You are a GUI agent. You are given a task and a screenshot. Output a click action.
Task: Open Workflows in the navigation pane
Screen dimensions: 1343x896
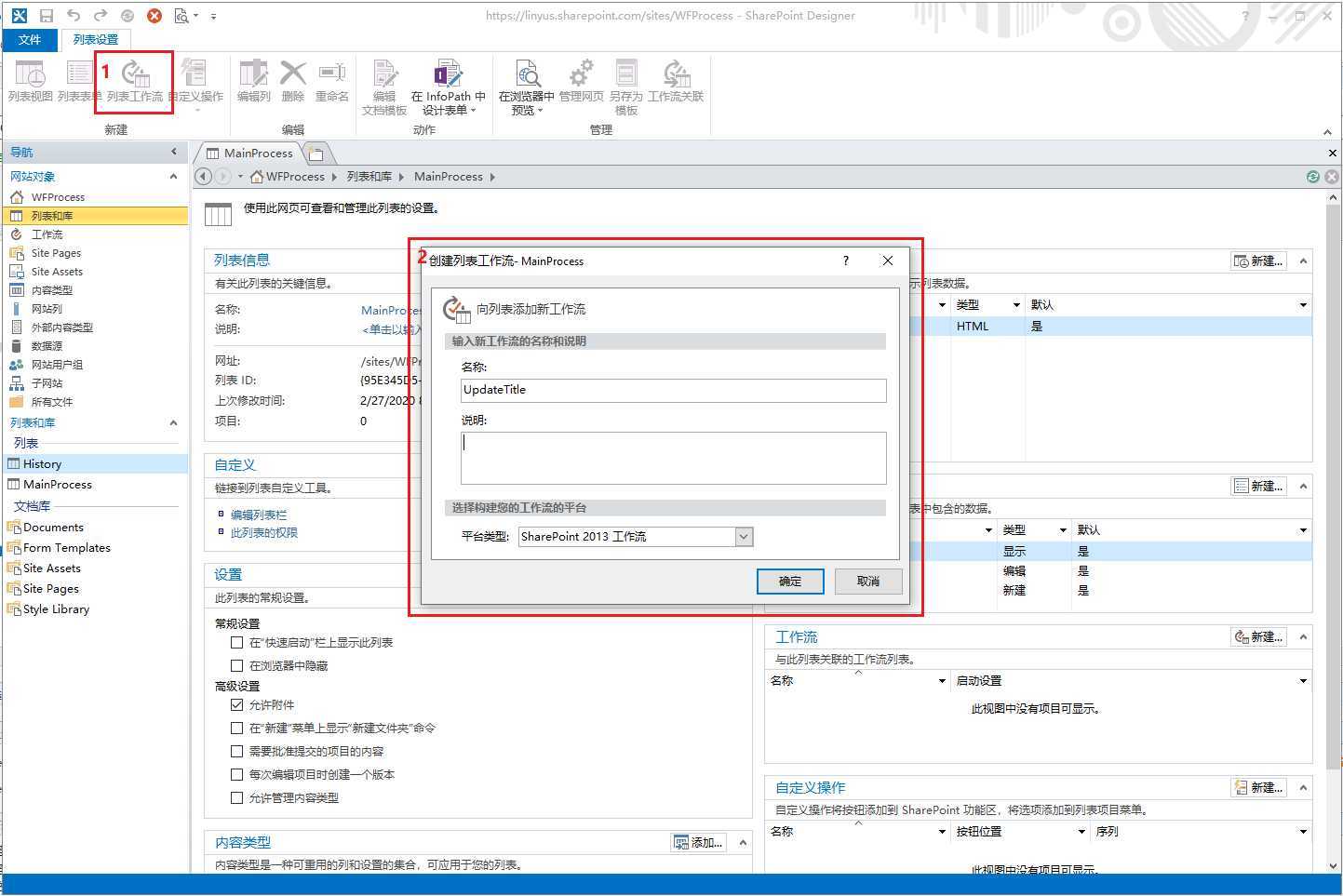click(47, 234)
